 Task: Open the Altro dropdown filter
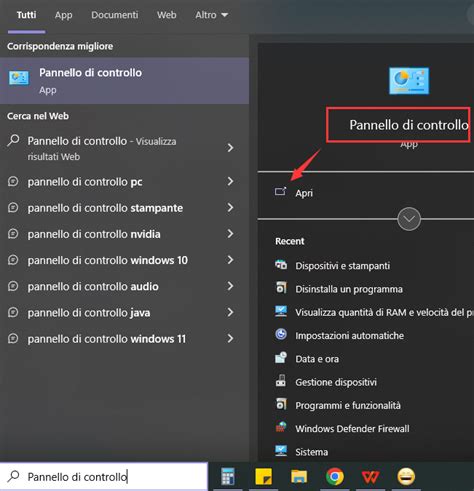click(212, 15)
